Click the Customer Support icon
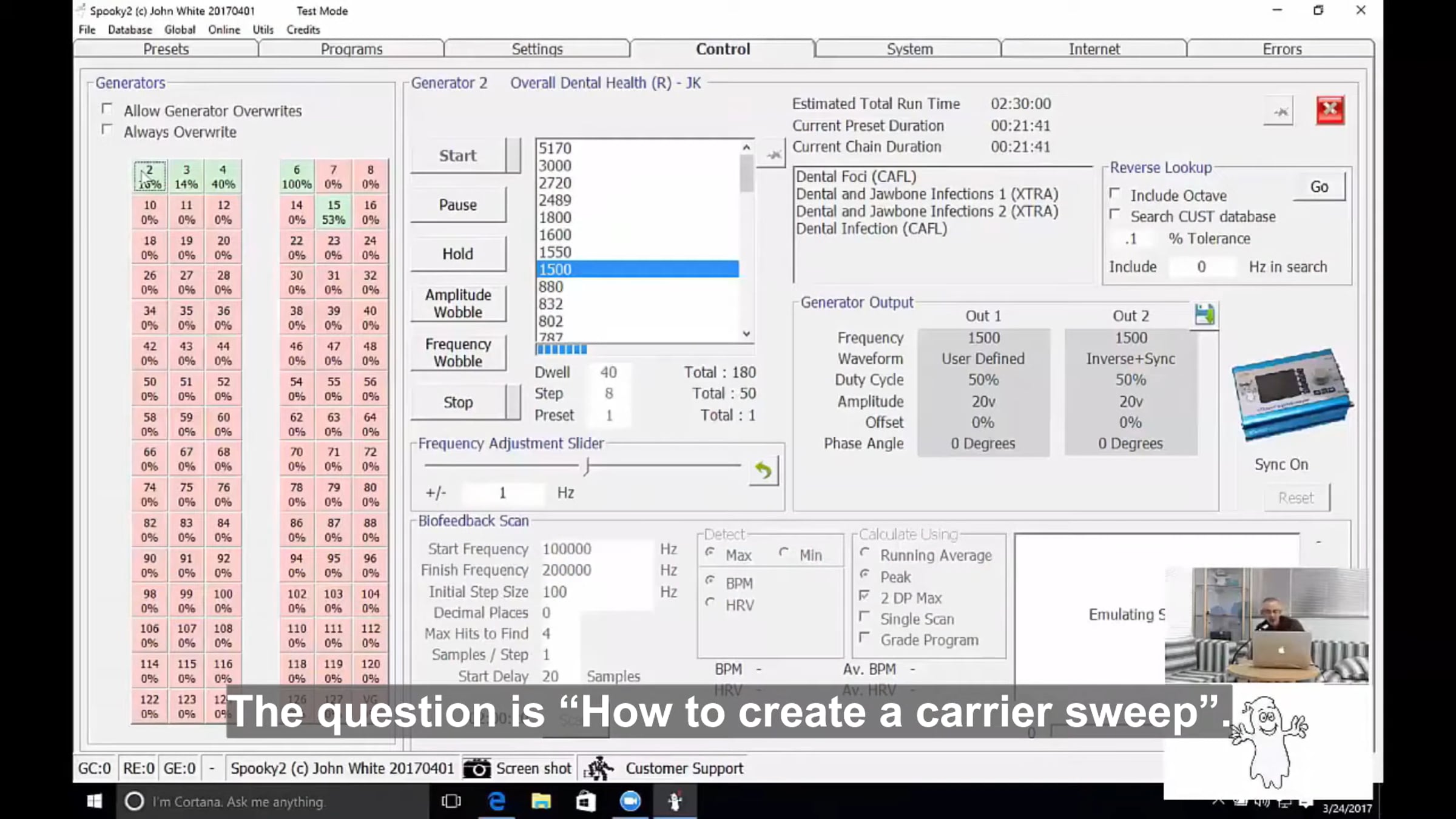 coord(599,769)
